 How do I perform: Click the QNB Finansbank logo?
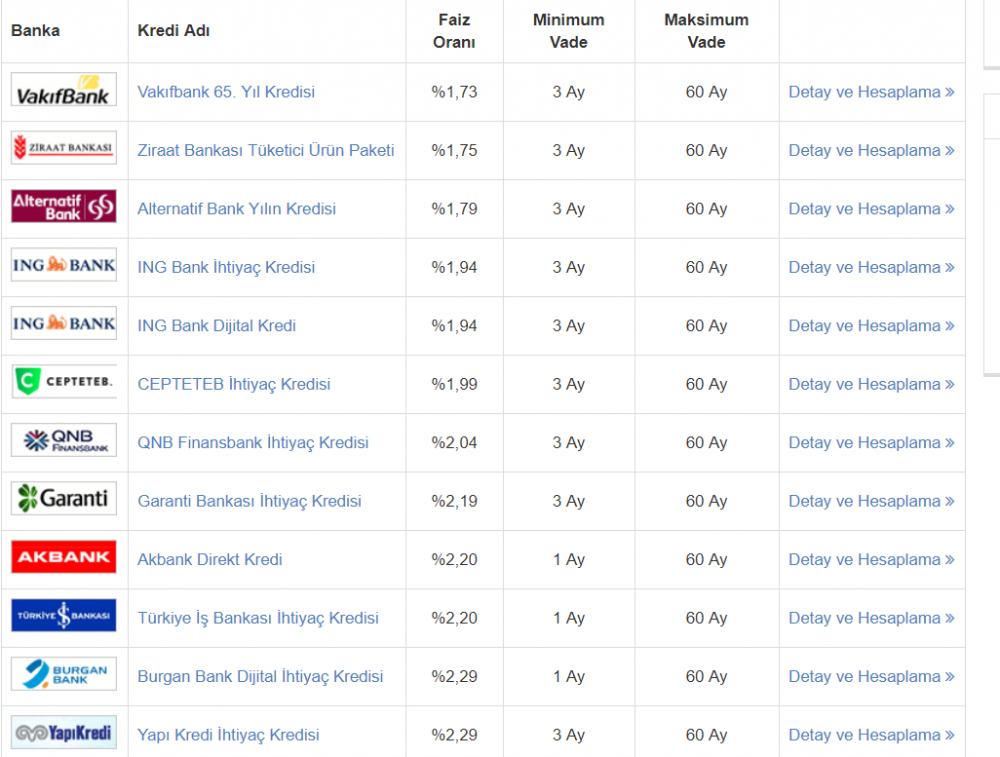64,440
